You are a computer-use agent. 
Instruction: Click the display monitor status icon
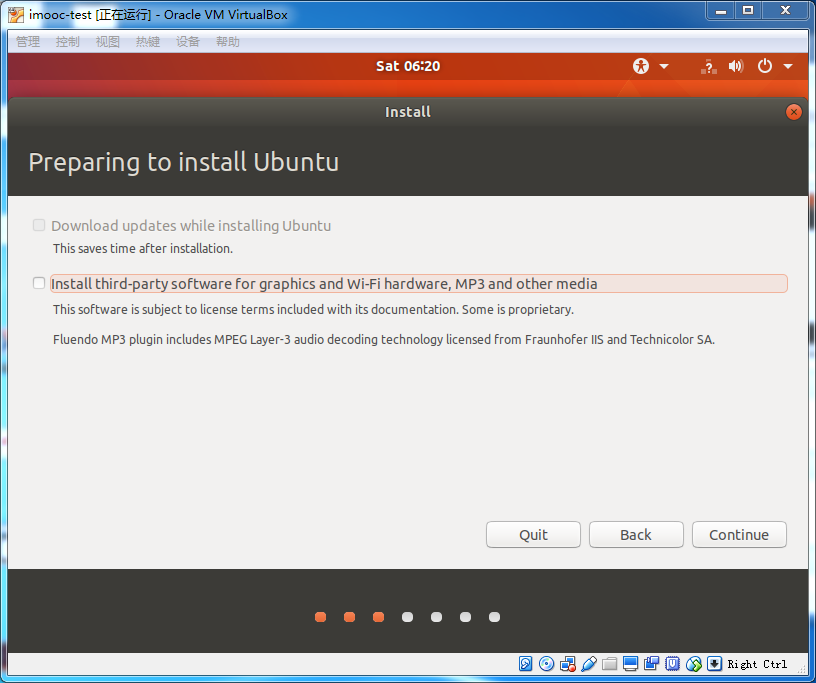click(x=630, y=664)
